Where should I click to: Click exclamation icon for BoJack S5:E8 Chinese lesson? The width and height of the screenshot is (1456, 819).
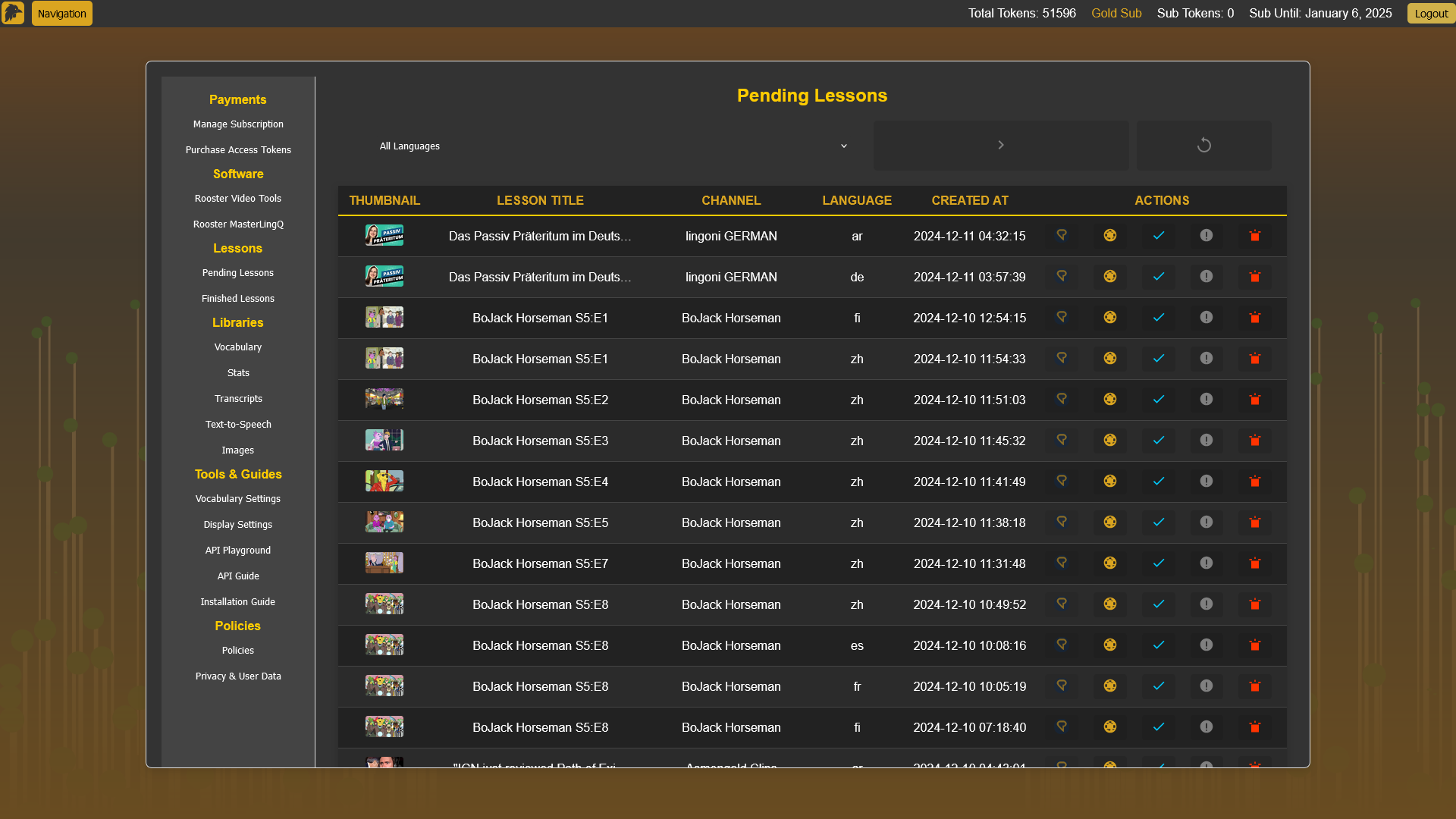click(x=1206, y=604)
